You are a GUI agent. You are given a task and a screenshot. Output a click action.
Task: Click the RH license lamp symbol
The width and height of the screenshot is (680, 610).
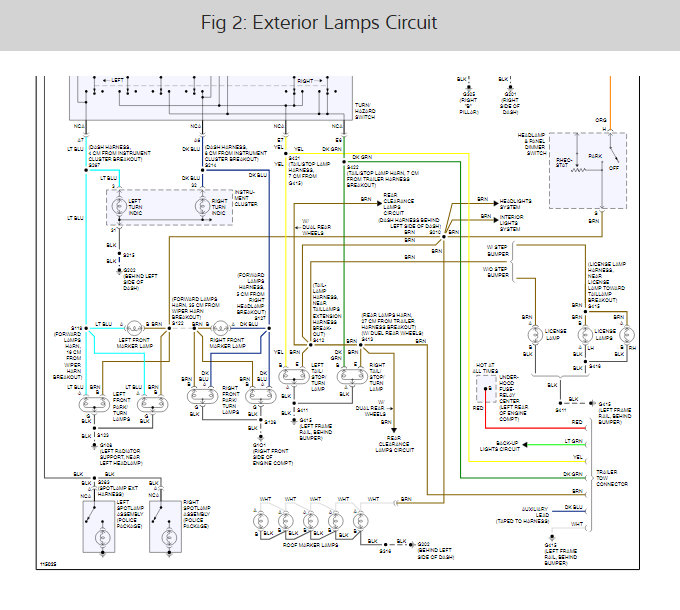[627, 335]
